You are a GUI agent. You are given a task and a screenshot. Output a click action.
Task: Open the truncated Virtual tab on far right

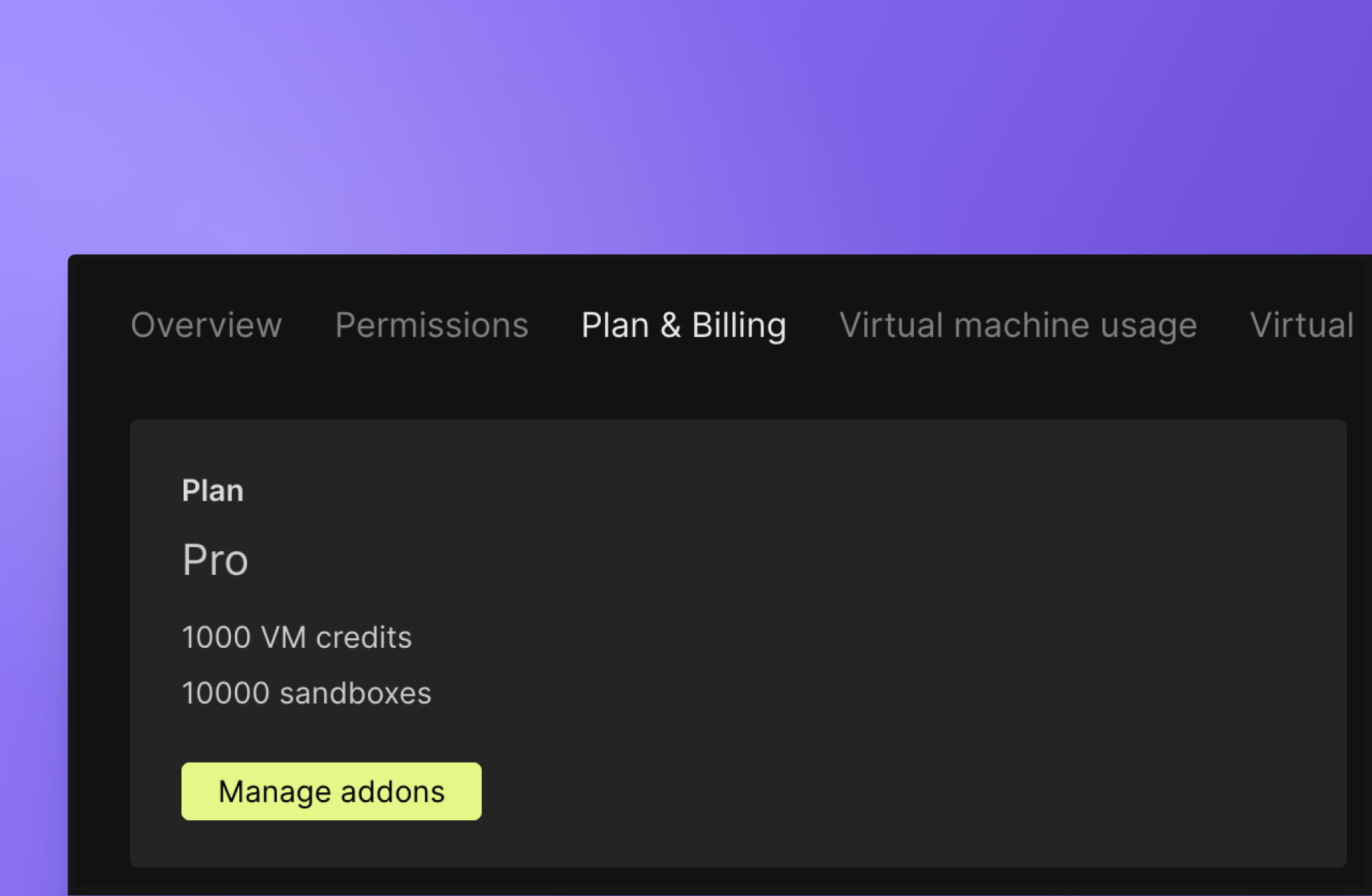point(1300,325)
